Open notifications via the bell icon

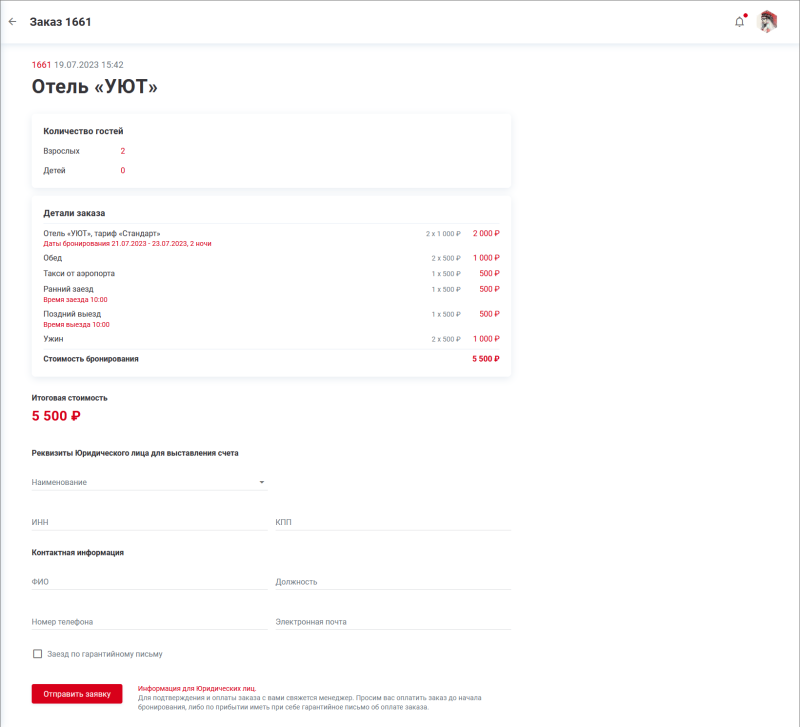[738, 21]
